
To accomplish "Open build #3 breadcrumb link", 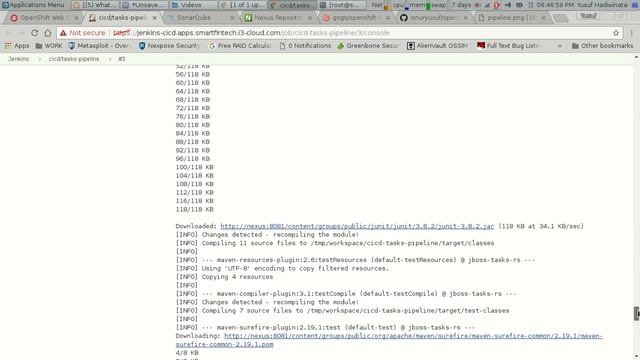I will 122,59.
